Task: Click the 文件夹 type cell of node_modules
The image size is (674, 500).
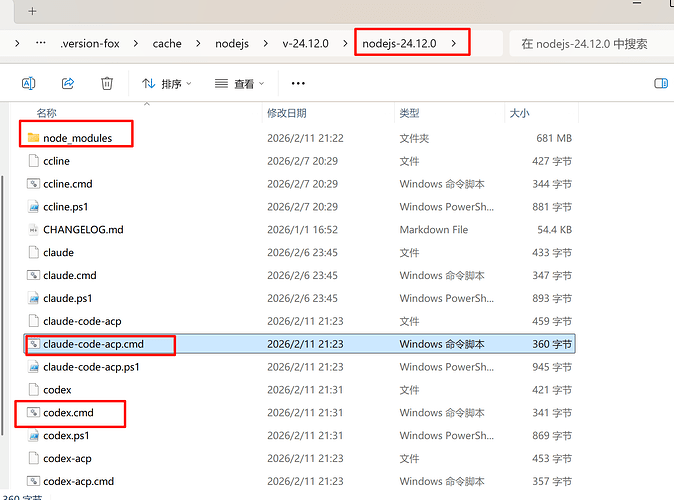Action: pyautogui.click(x=414, y=138)
